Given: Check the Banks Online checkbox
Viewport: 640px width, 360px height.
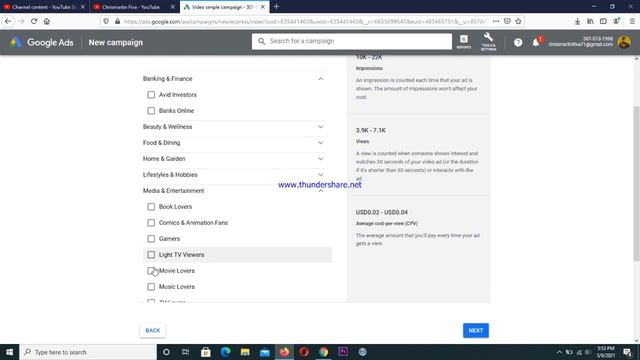Looking at the screenshot, I should click(151, 111).
